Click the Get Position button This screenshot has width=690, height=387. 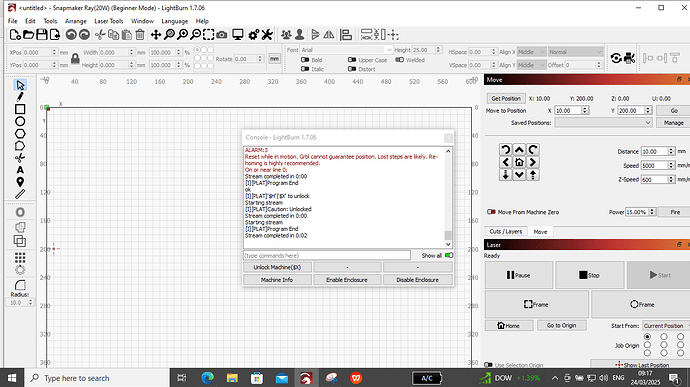coord(506,99)
